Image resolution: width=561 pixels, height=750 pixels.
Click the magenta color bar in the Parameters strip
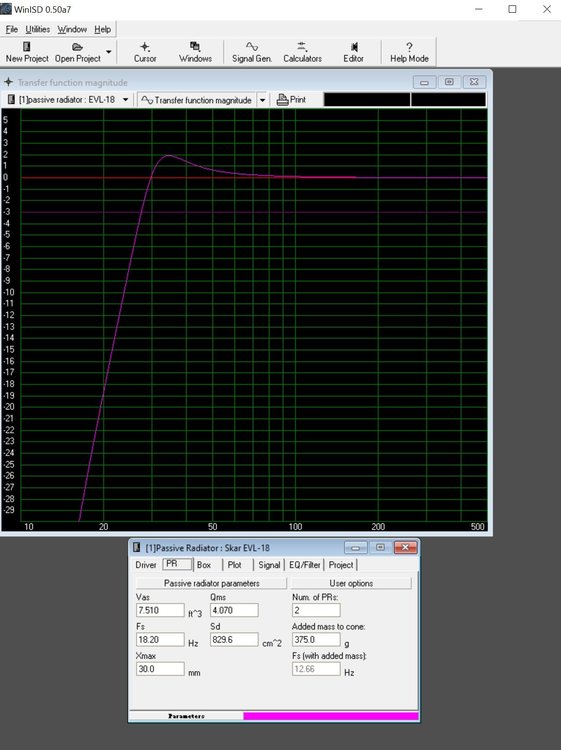click(331, 716)
